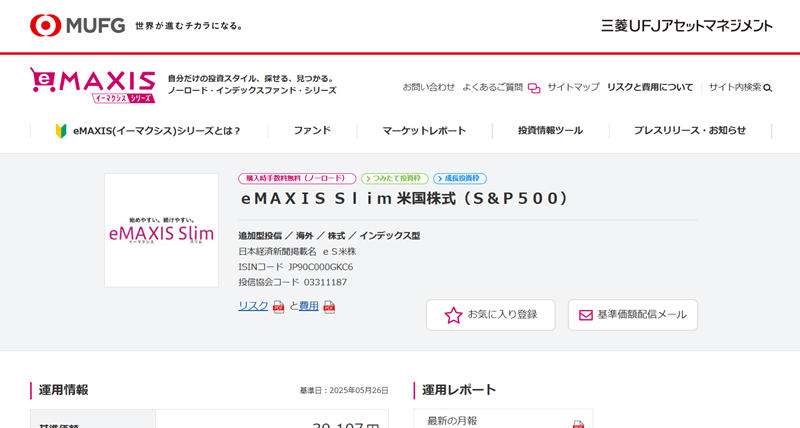Click the fund title eMAXIS Slim 米国株式（S&P500）

(404, 198)
